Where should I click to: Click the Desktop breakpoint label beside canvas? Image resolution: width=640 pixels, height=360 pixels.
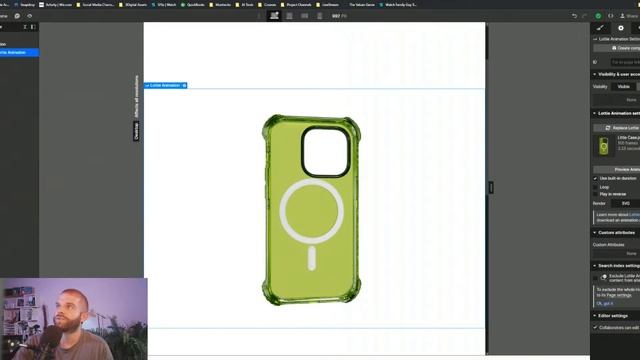(x=136, y=131)
